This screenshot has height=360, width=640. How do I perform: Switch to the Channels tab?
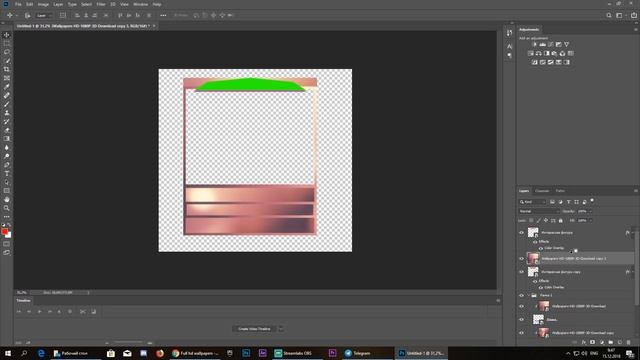542,191
